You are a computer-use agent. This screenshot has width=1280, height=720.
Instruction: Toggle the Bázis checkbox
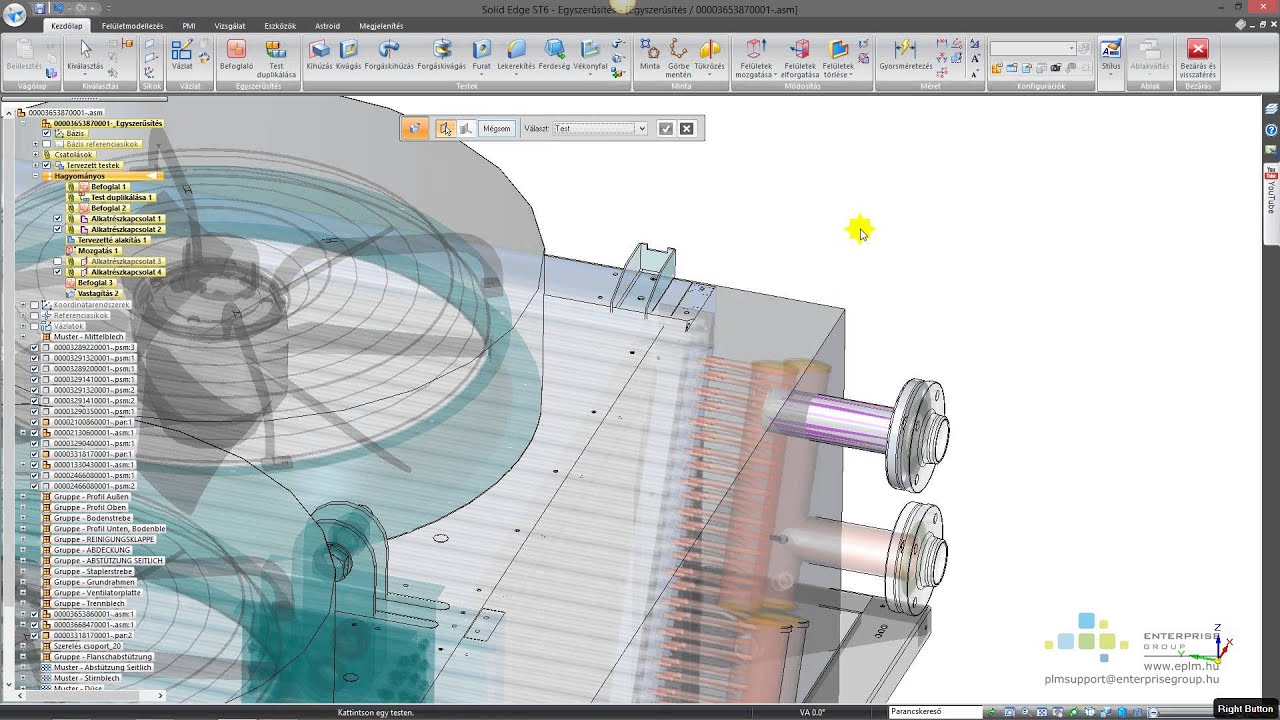46,133
